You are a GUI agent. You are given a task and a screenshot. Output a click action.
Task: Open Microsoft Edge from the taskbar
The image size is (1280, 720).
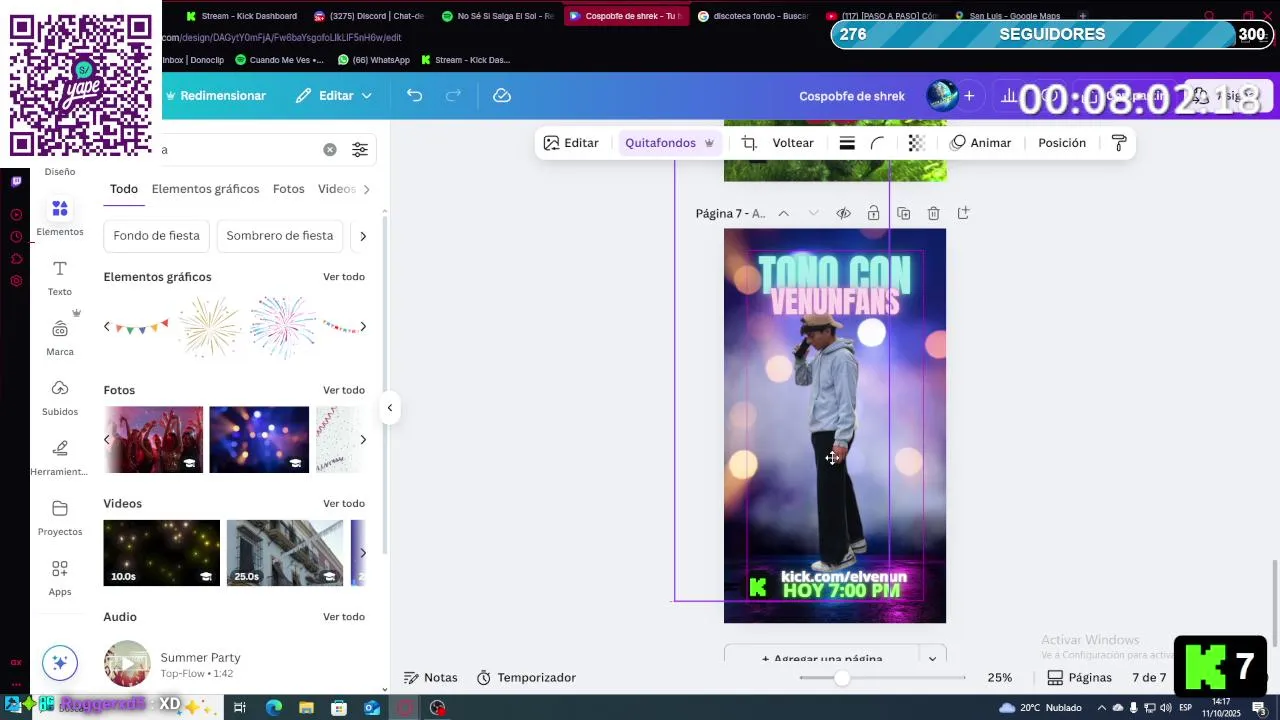click(x=273, y=708)
